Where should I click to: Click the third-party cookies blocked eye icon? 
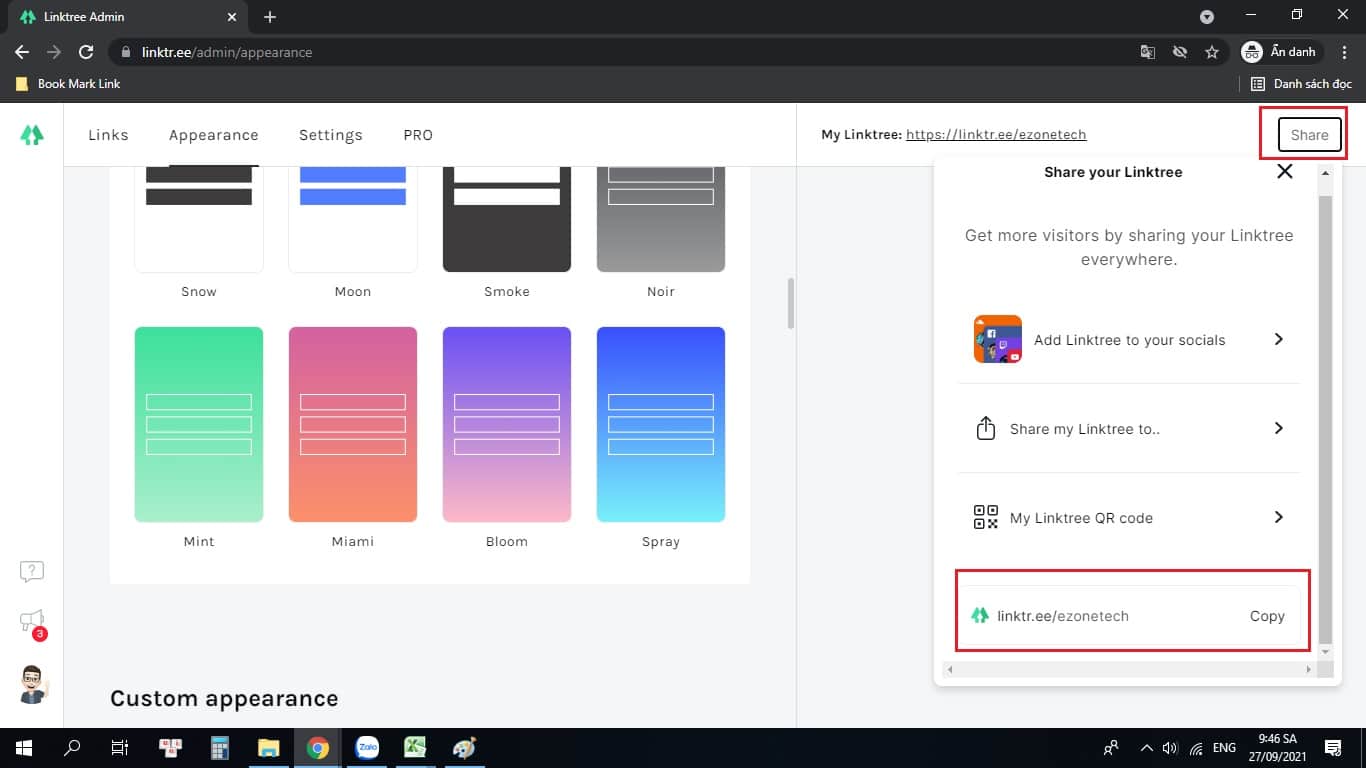coord(1180,52)
